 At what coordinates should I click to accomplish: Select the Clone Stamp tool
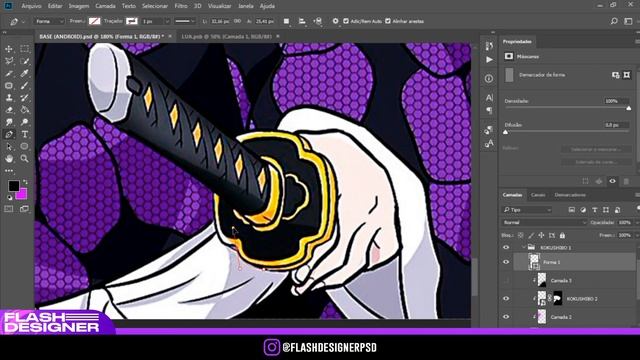pos(9,98)
